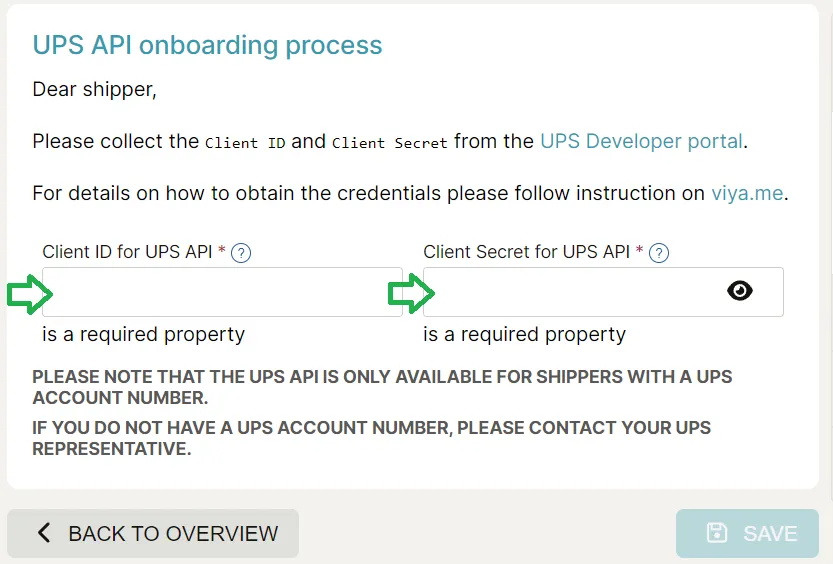The width and height of the screenshot is (833, 564).
Task: Click the help icon beside Client Secret label
Action: [x=658, y=253]
